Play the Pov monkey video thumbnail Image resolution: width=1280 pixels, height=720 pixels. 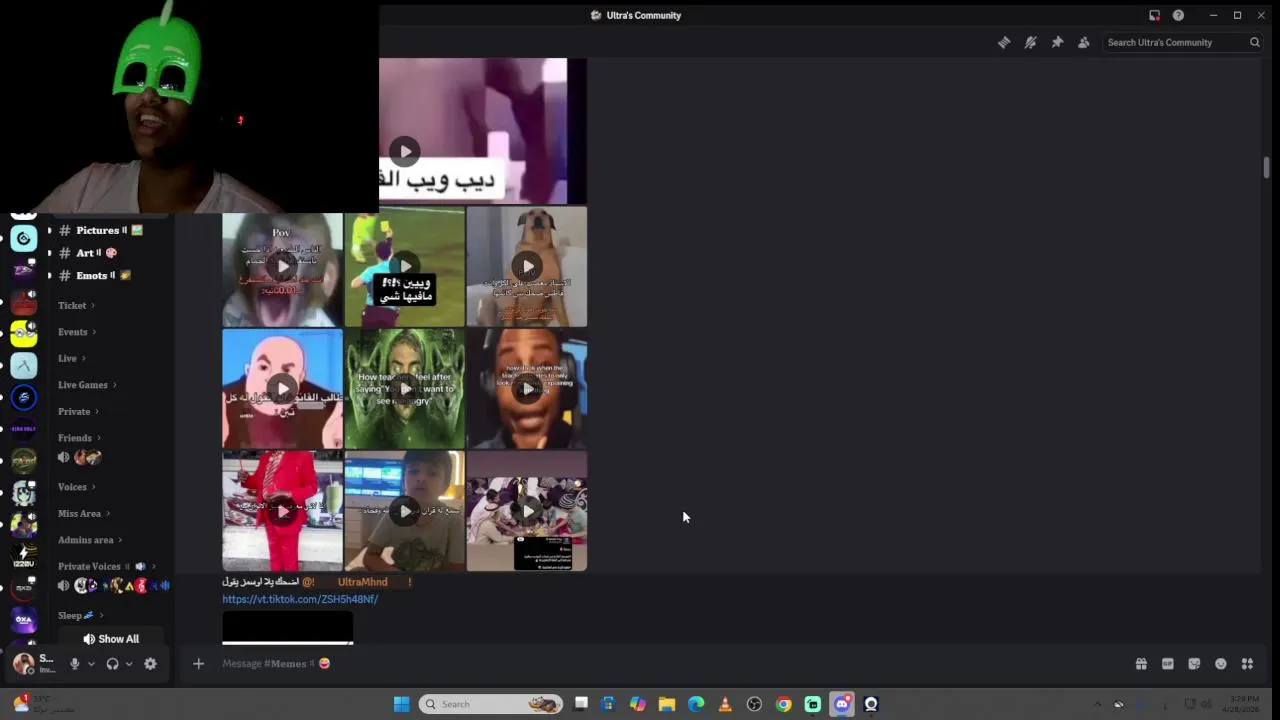tap(282, 267)
